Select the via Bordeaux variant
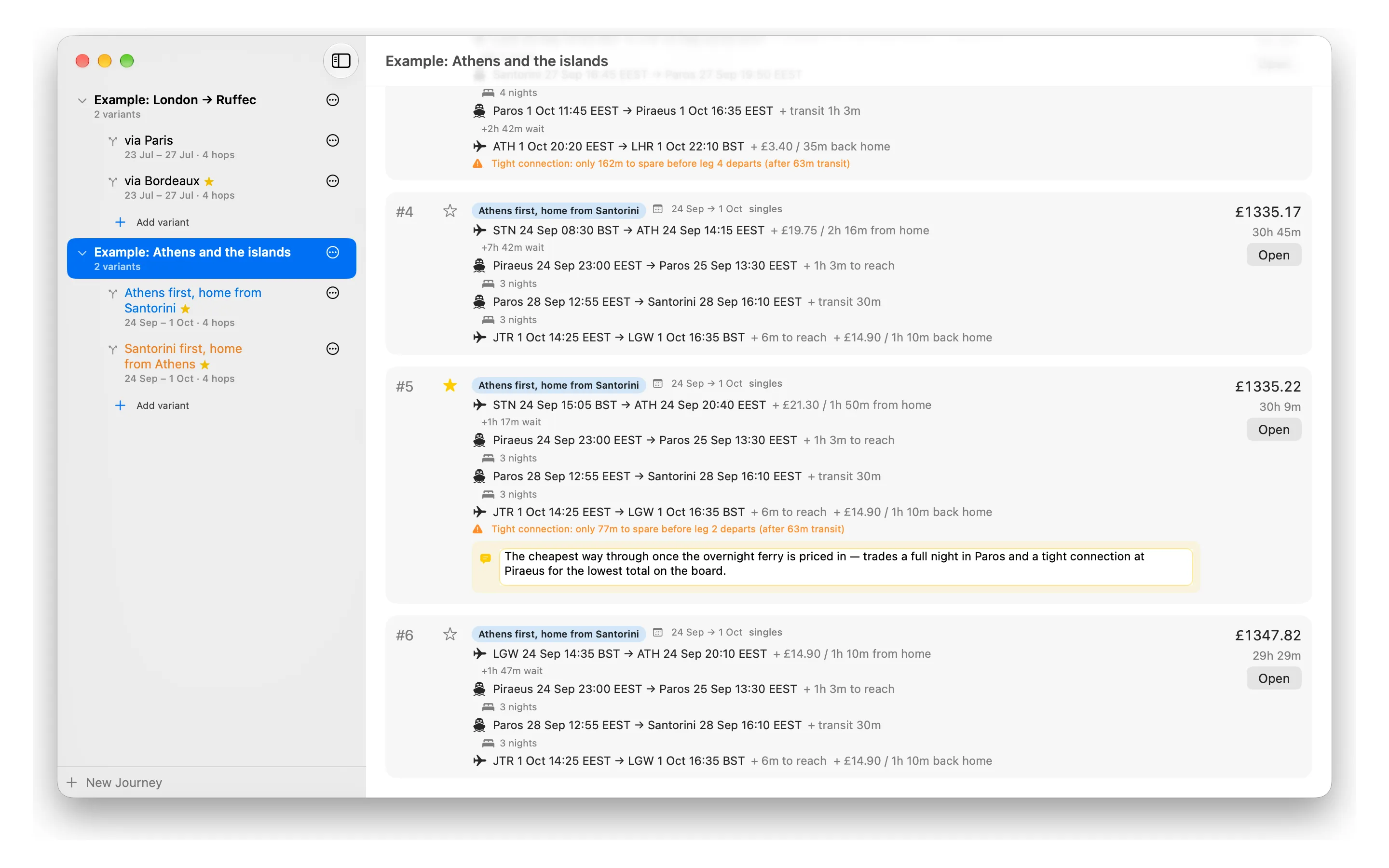This screenshot has height=868, width=1389. (212, 187)
